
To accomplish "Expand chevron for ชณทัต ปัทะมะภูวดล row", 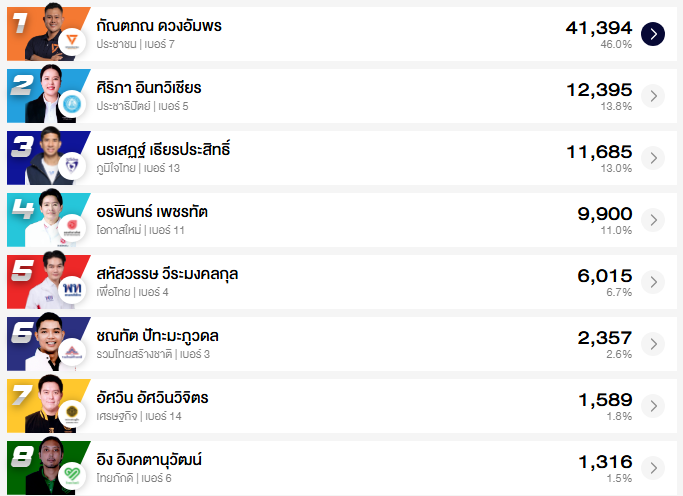I will coord(652,344).
